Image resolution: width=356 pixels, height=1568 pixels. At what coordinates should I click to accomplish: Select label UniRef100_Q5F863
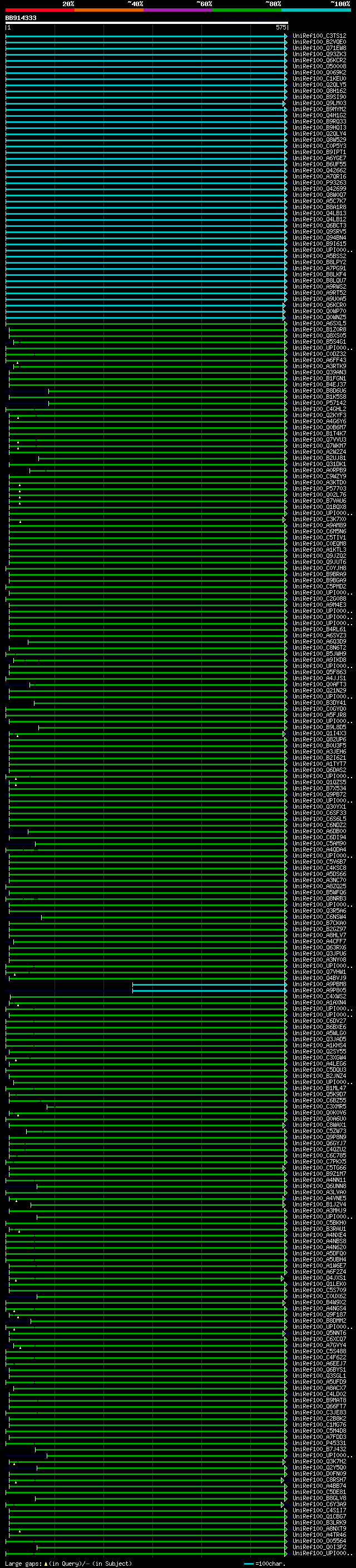point(319,672)
